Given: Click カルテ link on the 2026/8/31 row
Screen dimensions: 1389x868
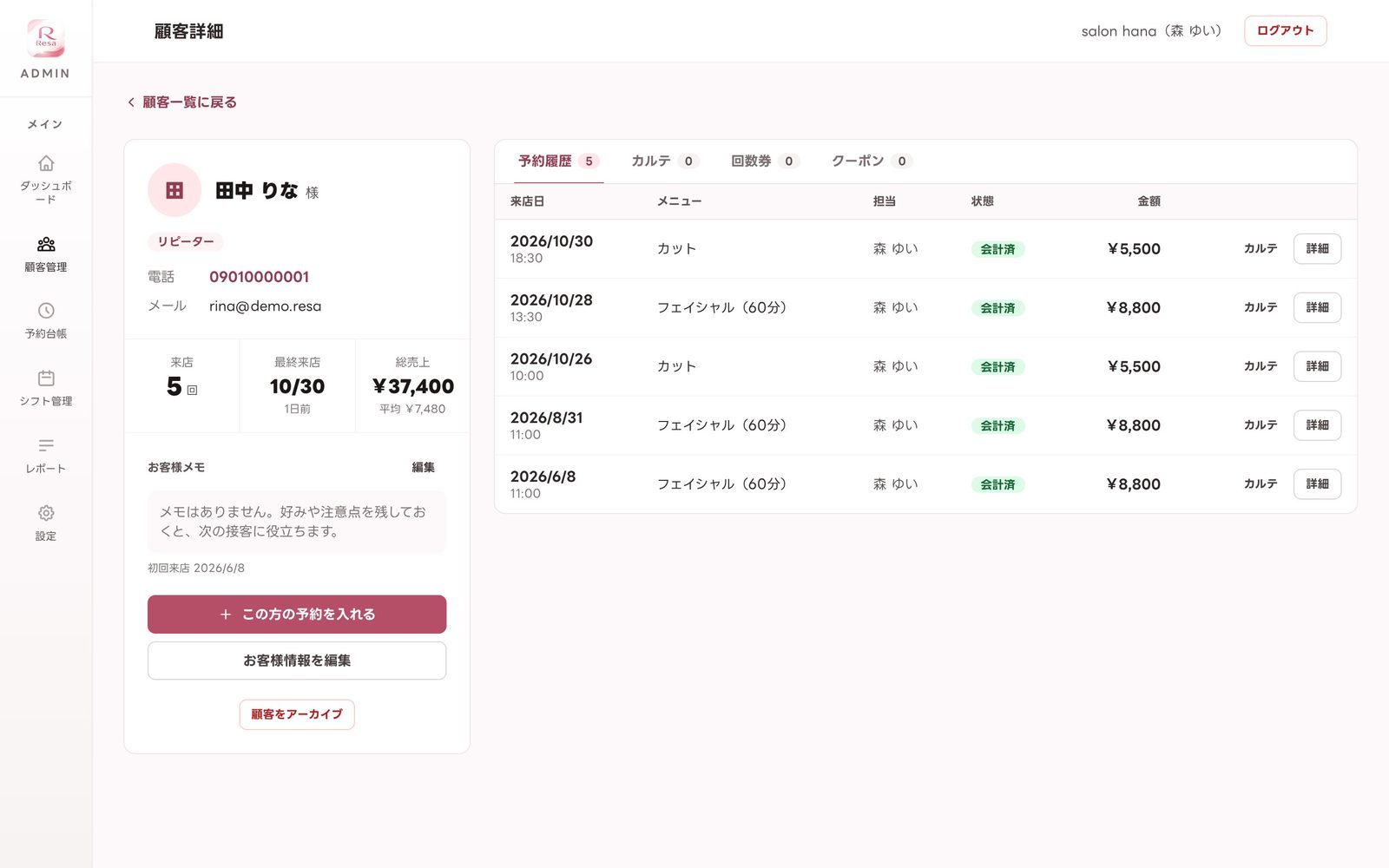Looking at the screenshot, I should 1261,425.
